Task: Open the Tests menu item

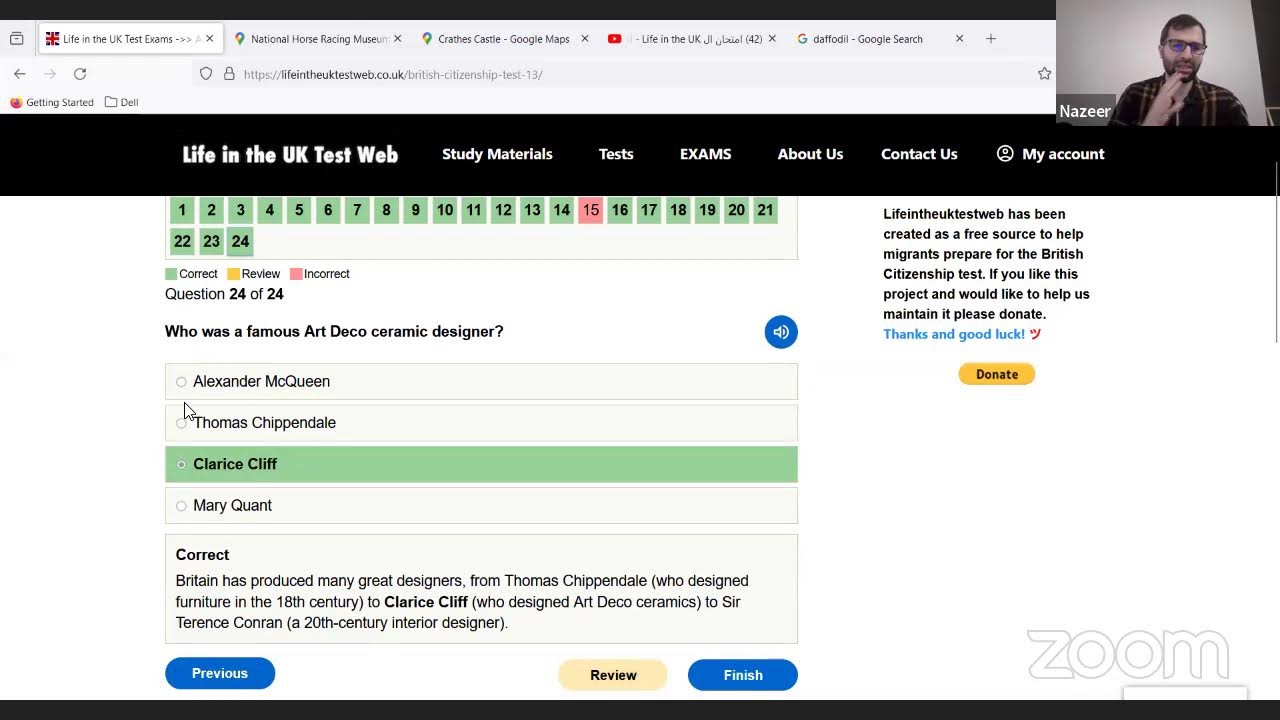Action: [x=616, y=154]
